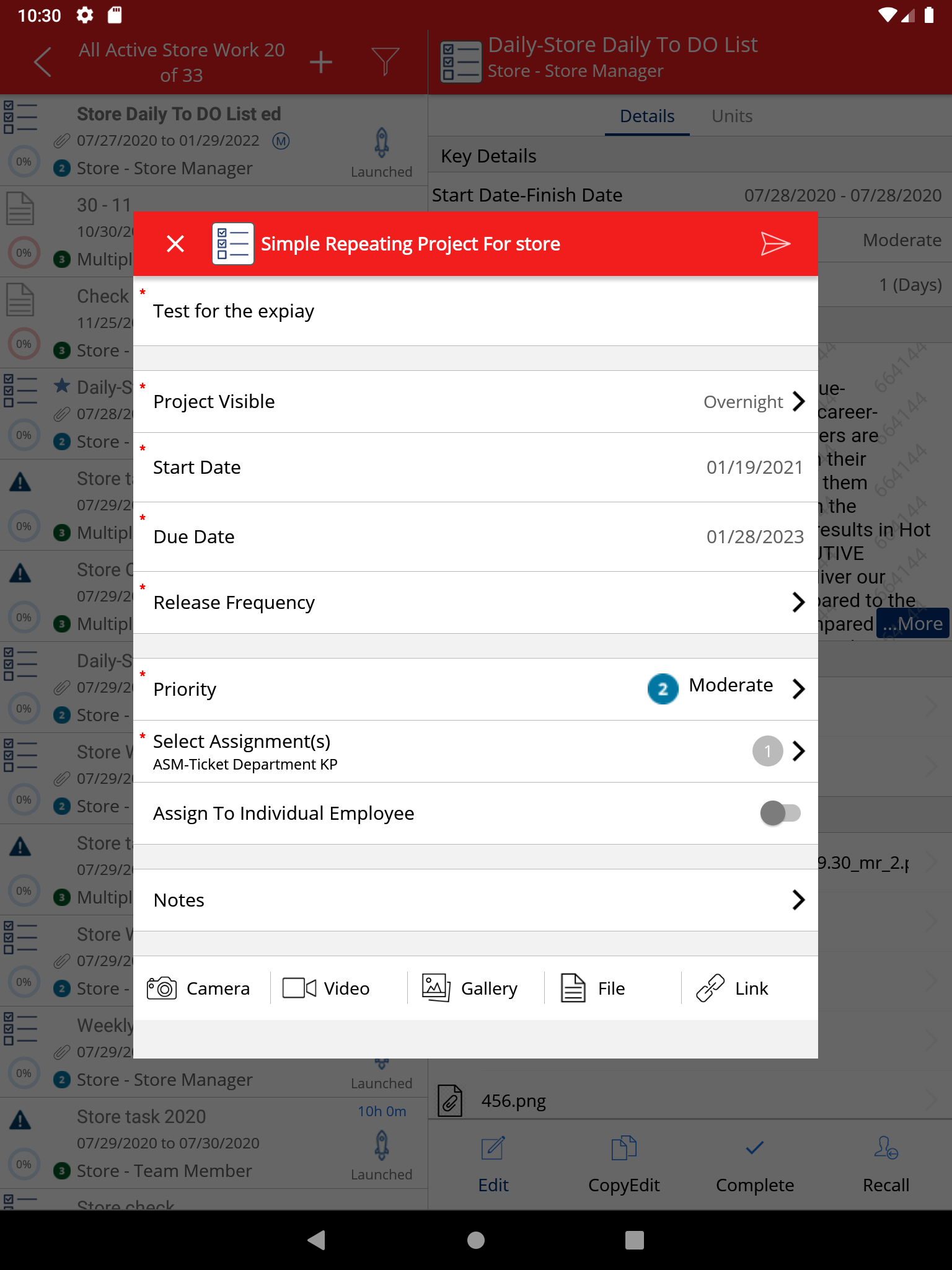Tap SD card icon in status bar

(115, 15)
